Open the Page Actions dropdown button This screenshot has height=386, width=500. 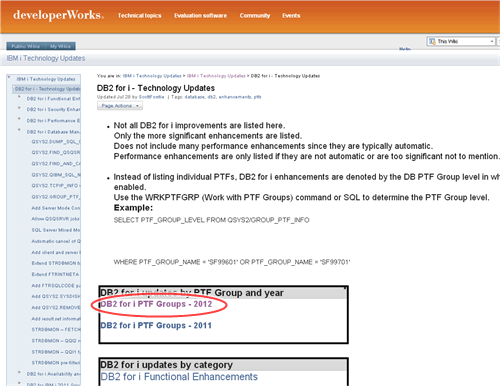click(x=120, y=106)
